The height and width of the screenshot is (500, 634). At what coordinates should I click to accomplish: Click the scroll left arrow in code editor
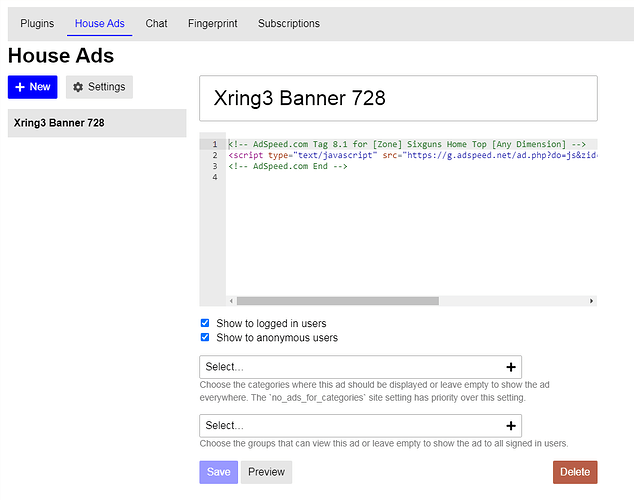[x=231, y=301]
